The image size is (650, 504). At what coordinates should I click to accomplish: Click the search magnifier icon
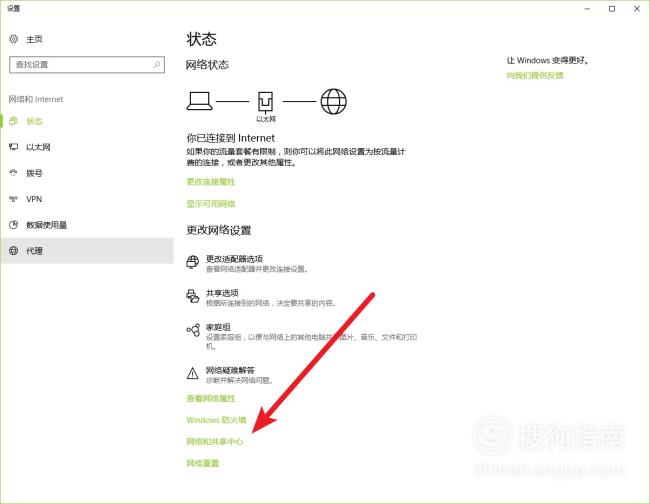[157, 65]
